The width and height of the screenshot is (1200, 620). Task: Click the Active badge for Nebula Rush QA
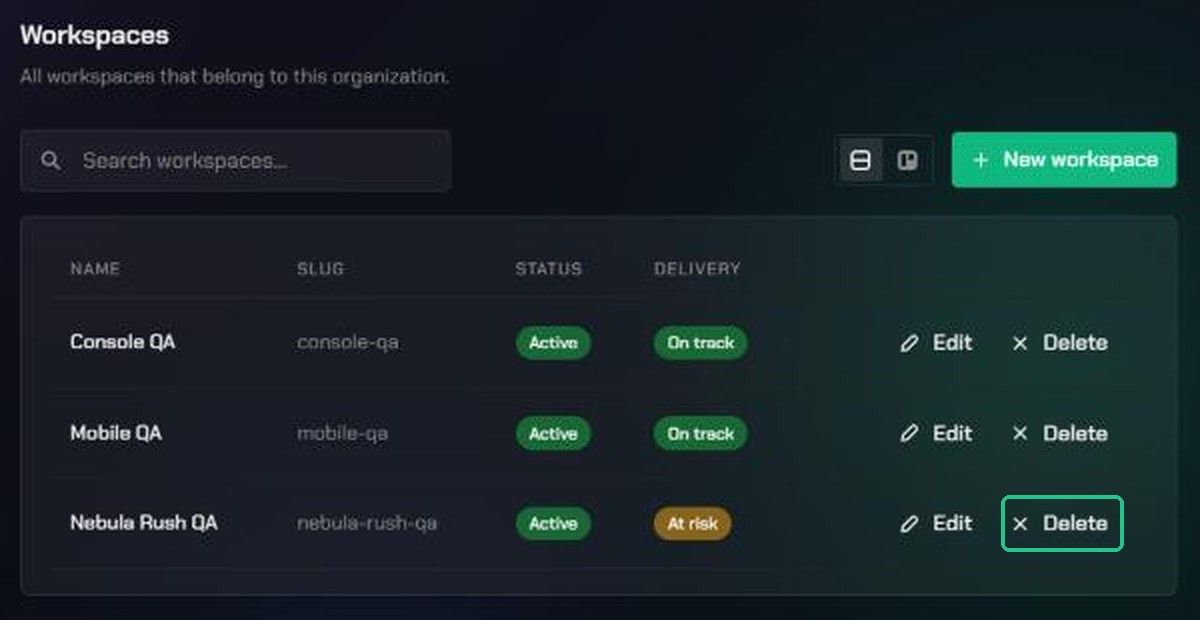coord(553,523)
